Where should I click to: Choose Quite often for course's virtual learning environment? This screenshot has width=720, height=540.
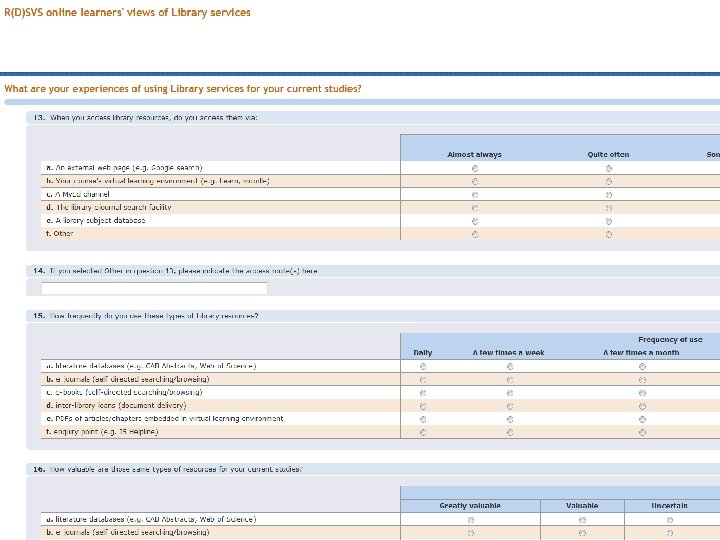tap(608, 181)
